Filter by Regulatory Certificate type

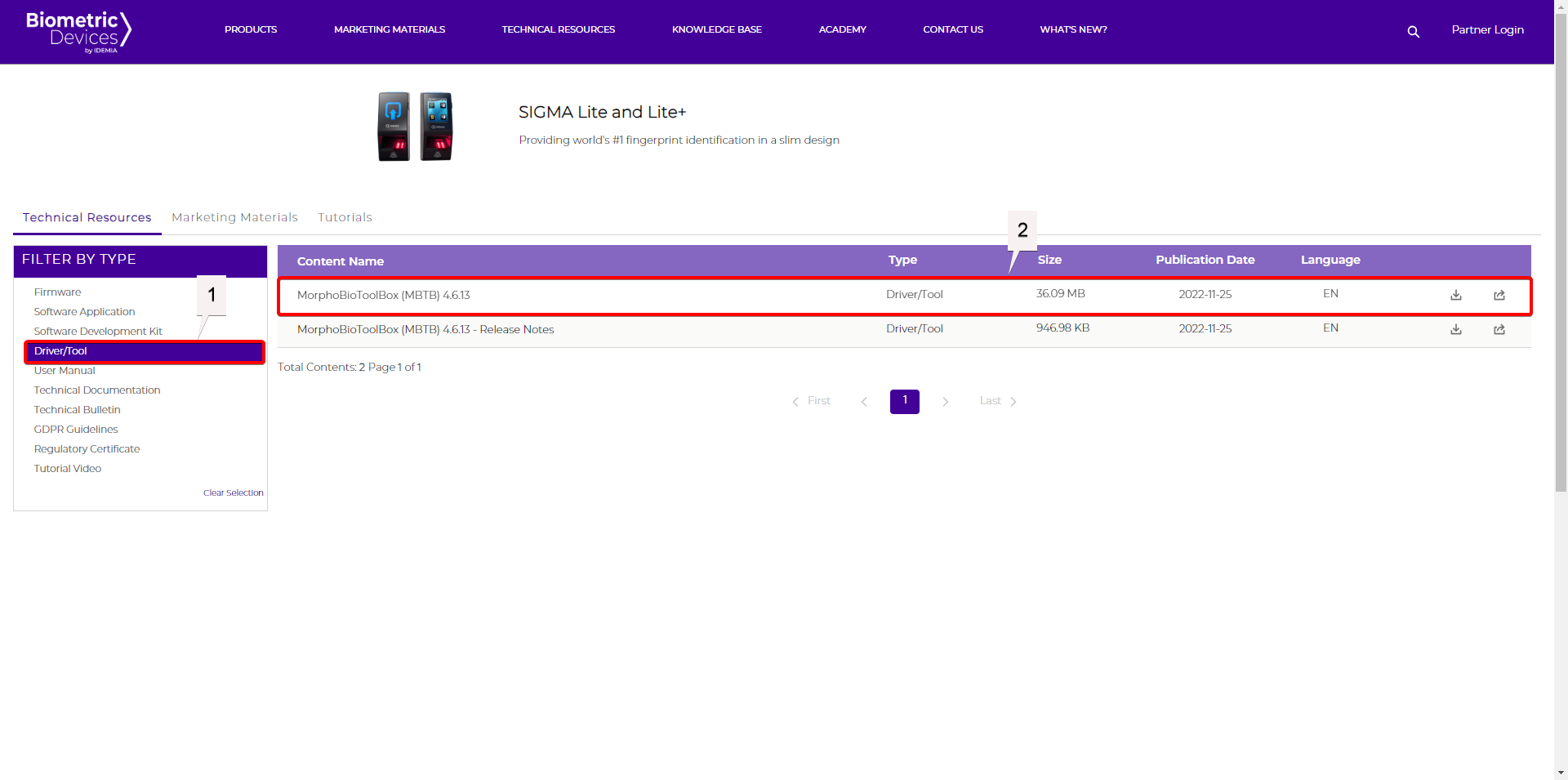point(87,449)
